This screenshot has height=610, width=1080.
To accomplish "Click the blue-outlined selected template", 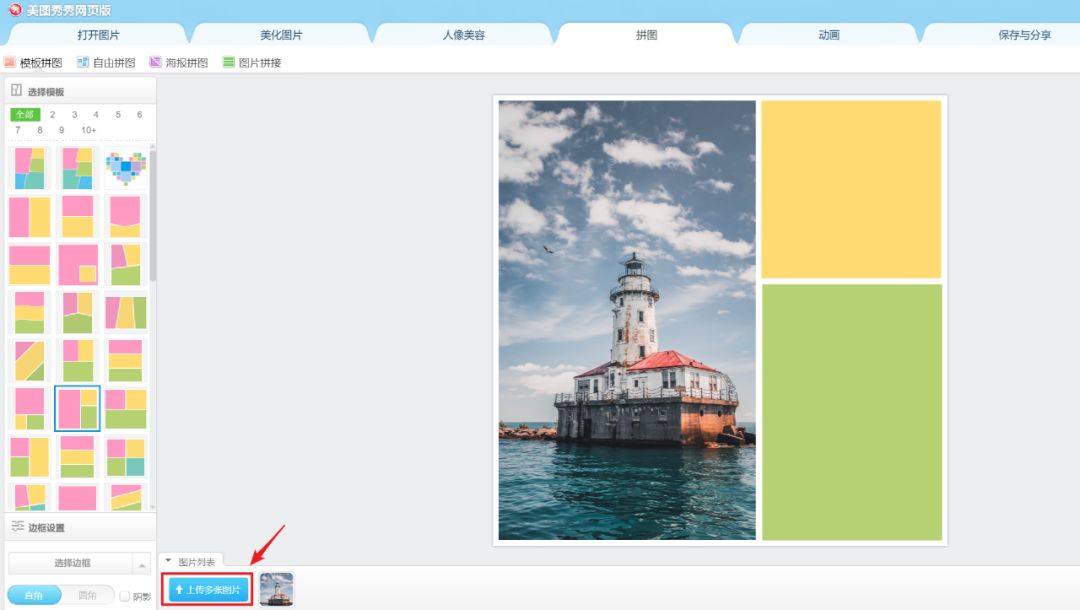I will pos(77,409).
